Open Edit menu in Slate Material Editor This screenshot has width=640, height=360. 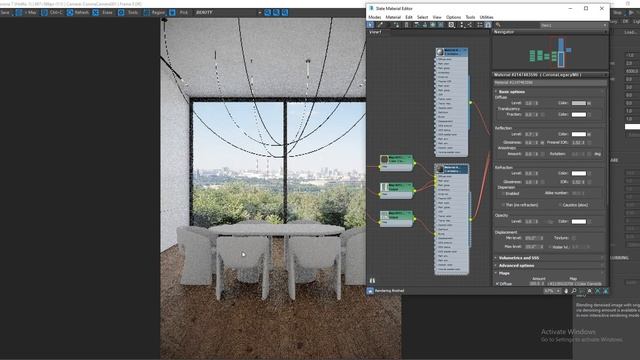click(409, 17)
